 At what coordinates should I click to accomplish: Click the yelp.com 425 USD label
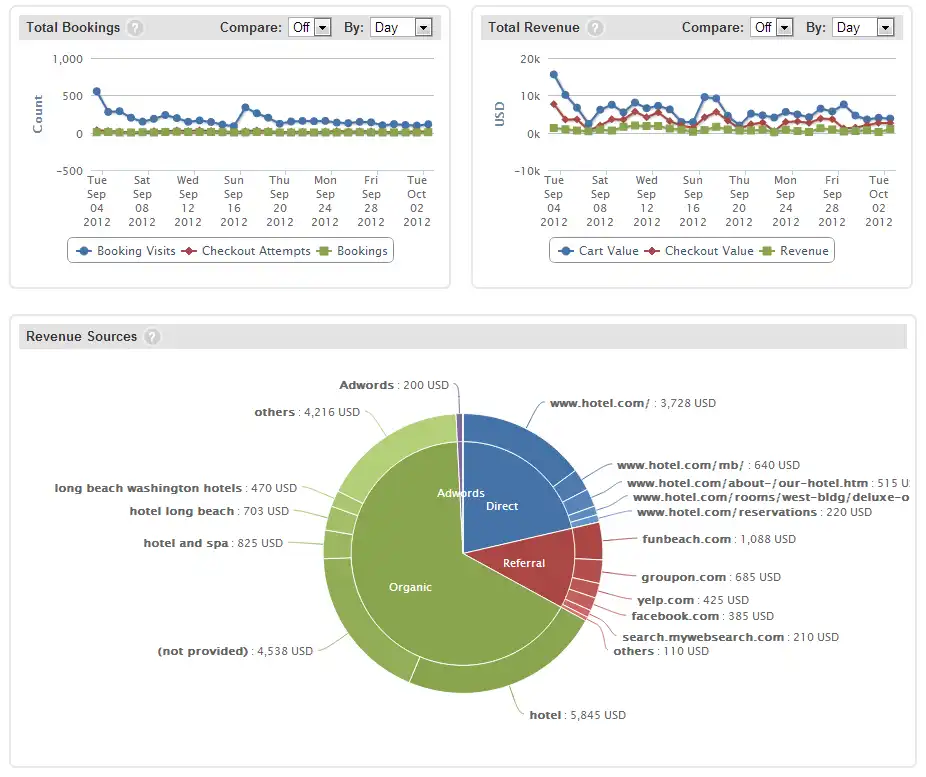point(693,600)
